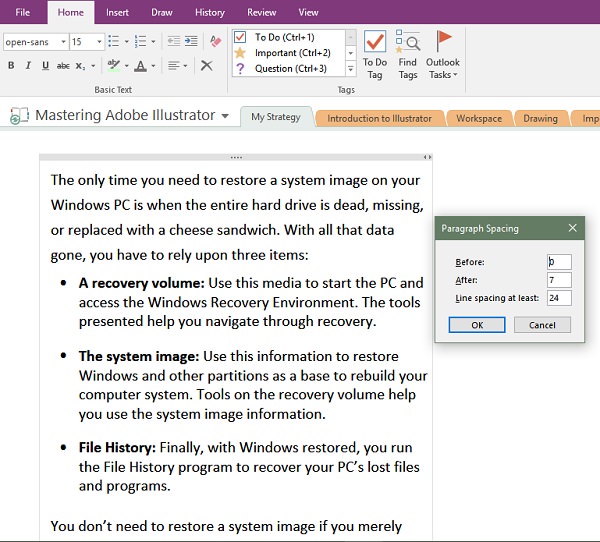Switch to the Review tab
Image resolution: width=600 pixels, height=542 pixels.
point(261,12)
